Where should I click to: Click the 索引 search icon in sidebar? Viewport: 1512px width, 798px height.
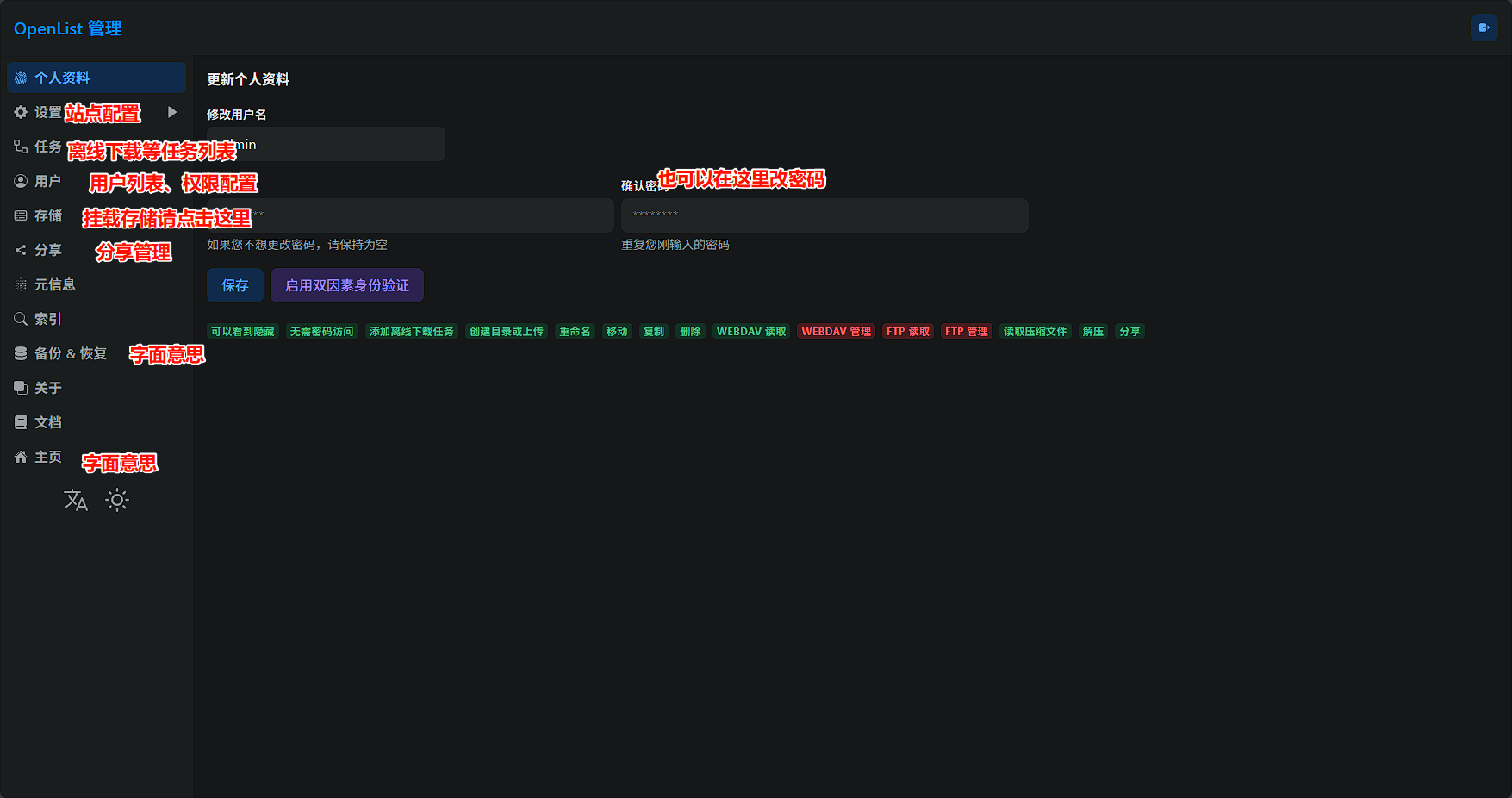[x=21, y=319]
